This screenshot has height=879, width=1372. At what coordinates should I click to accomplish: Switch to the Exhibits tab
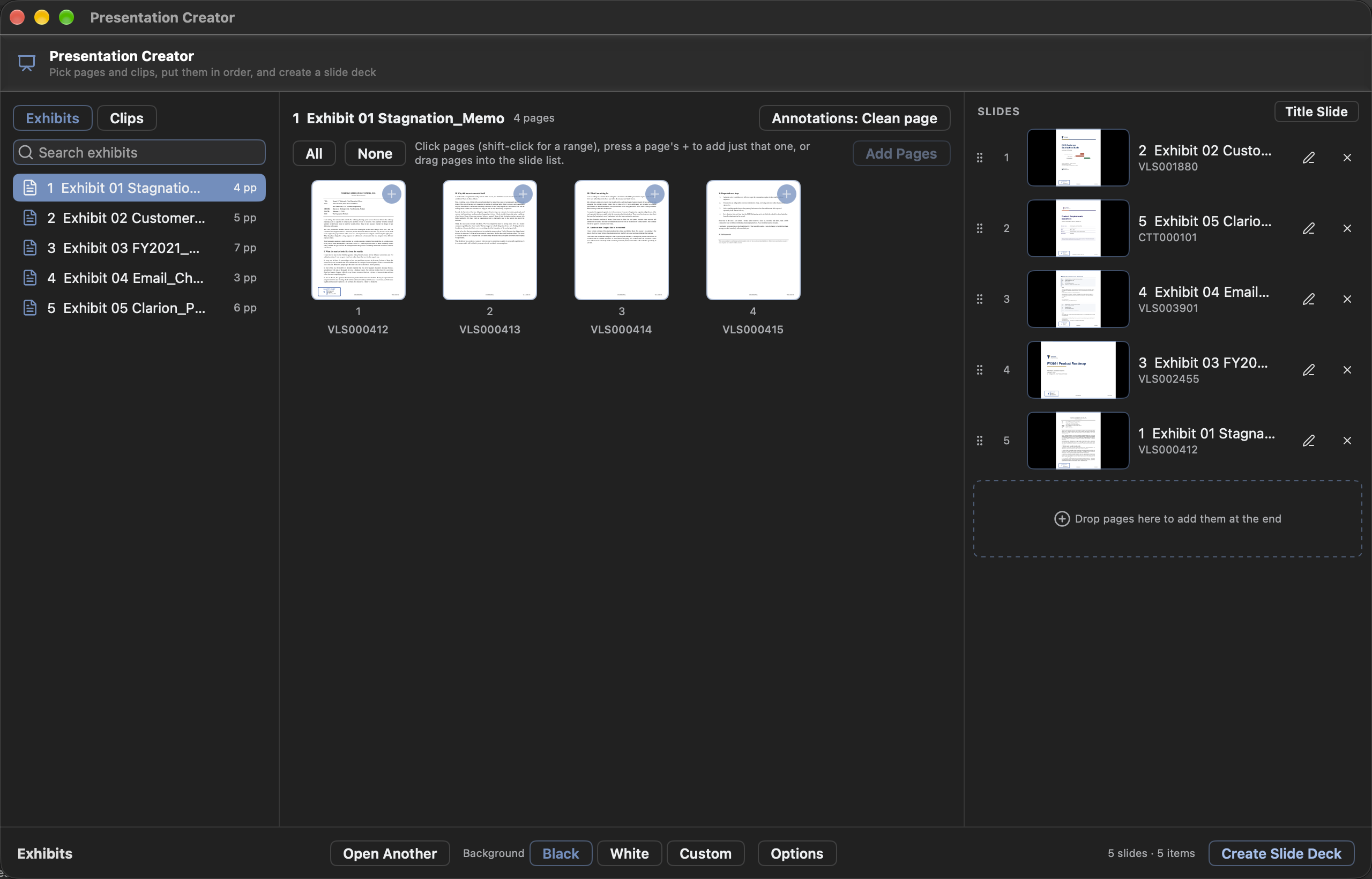[53, 118]
